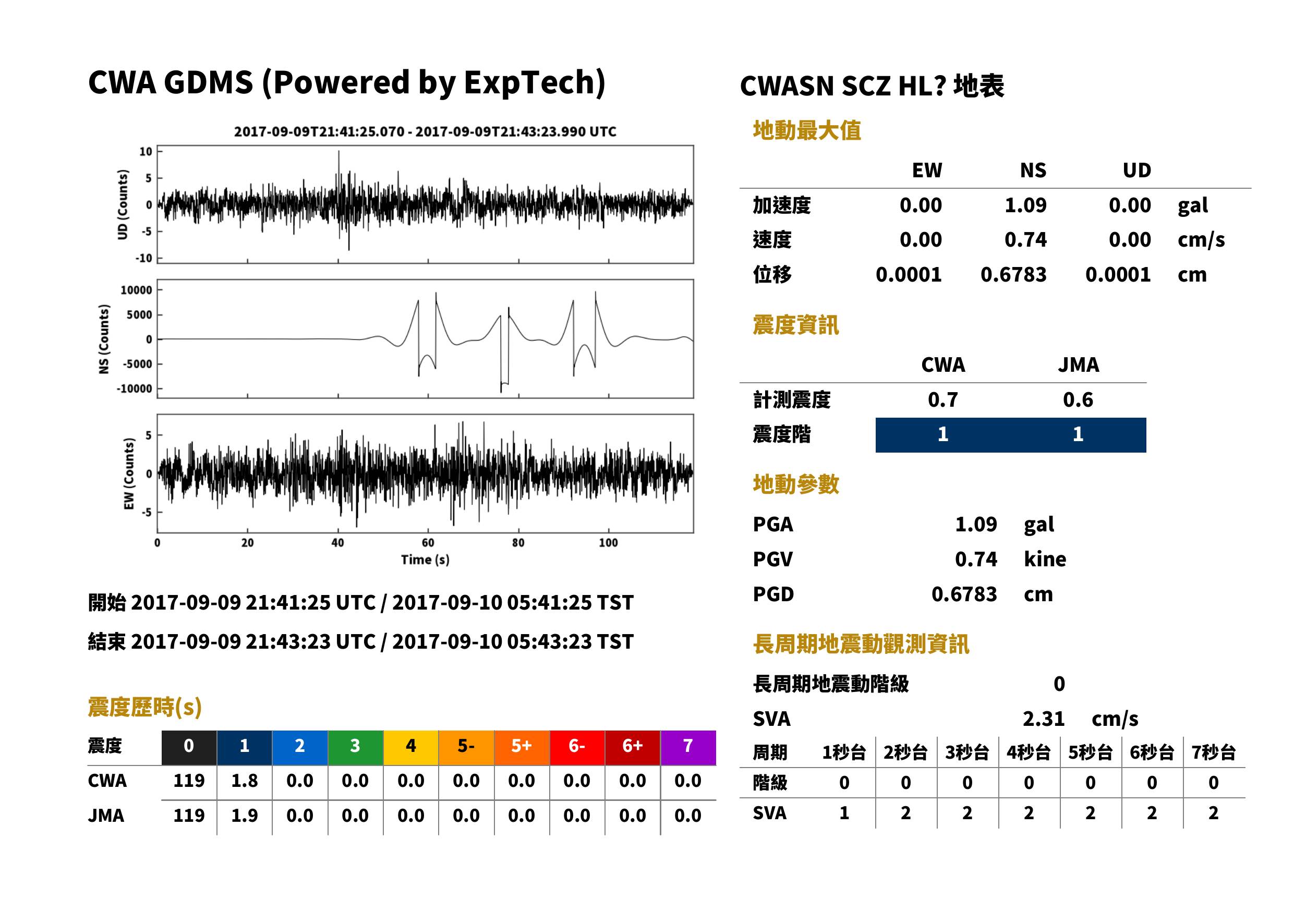Viewport: 1294px width, 924px height.
Task: Click the blue JMA 震度階 cell
Action: pyautogui.click(x=1079, y=435)
